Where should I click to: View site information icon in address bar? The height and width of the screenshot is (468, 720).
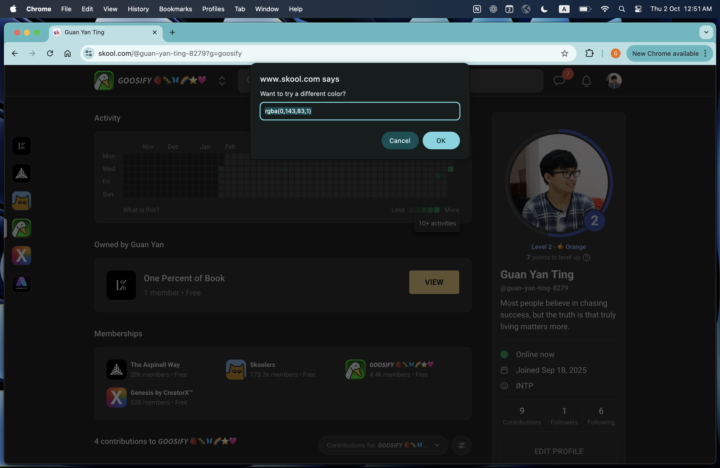tap(89, 53)
